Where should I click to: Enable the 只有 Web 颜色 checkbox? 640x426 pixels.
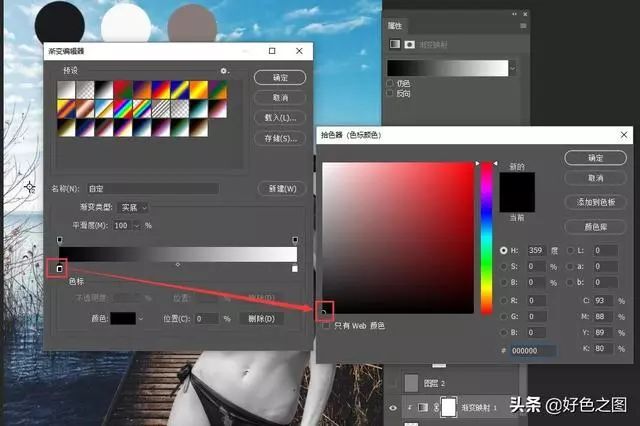tap(327, 326)
